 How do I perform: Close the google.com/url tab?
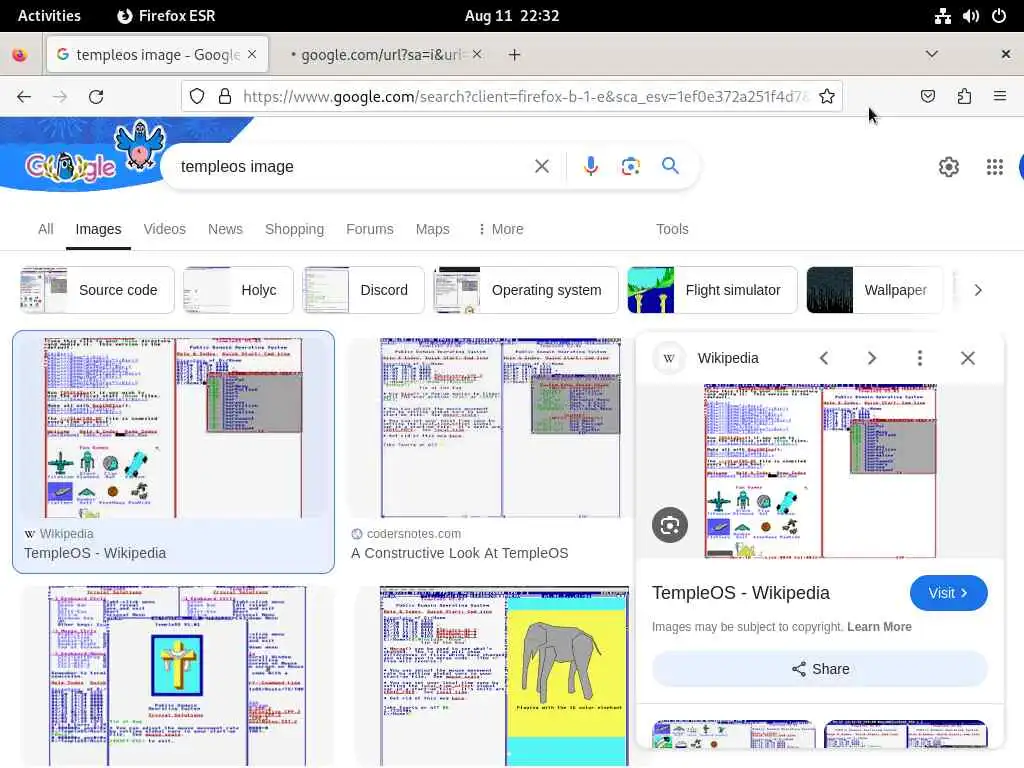pos(477,55)
